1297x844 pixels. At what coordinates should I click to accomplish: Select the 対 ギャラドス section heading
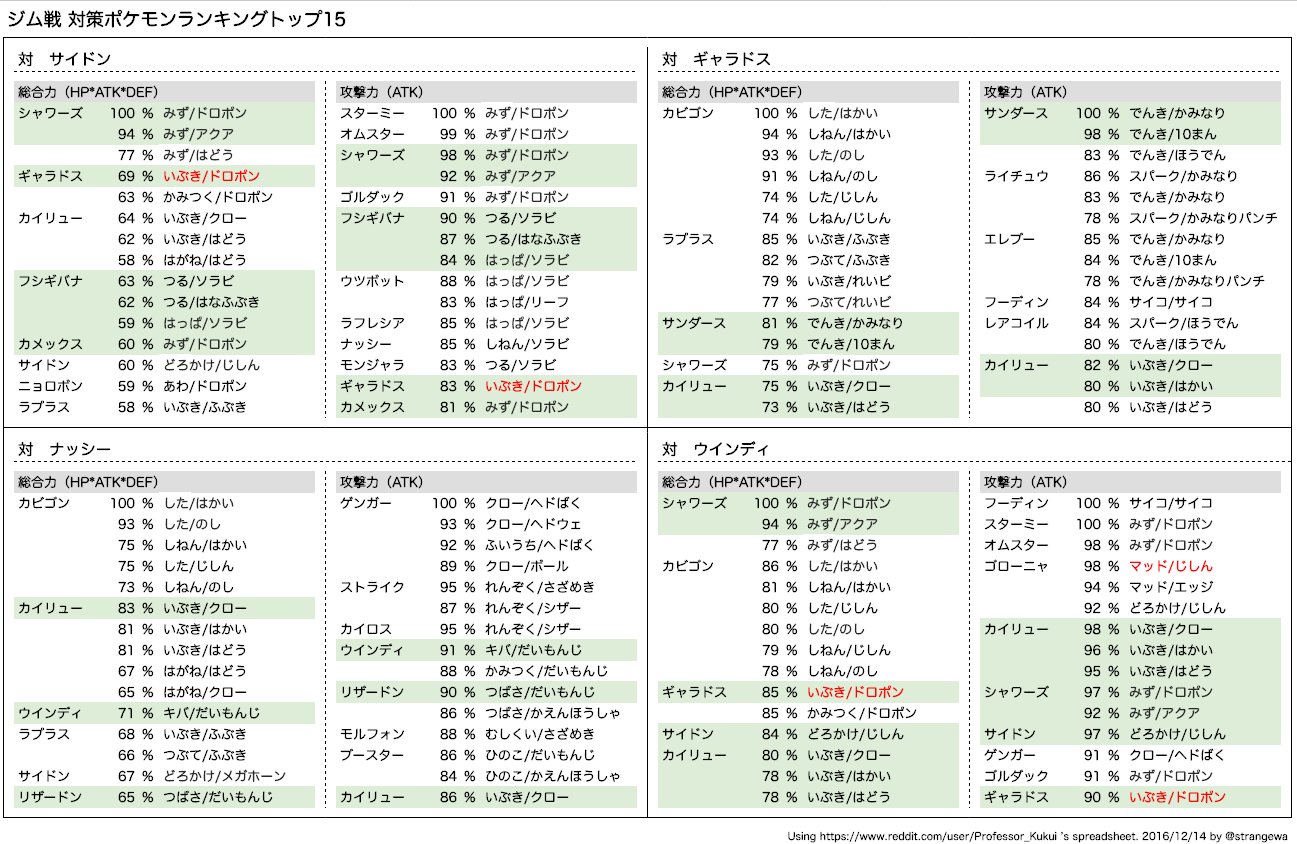[716, 59]
